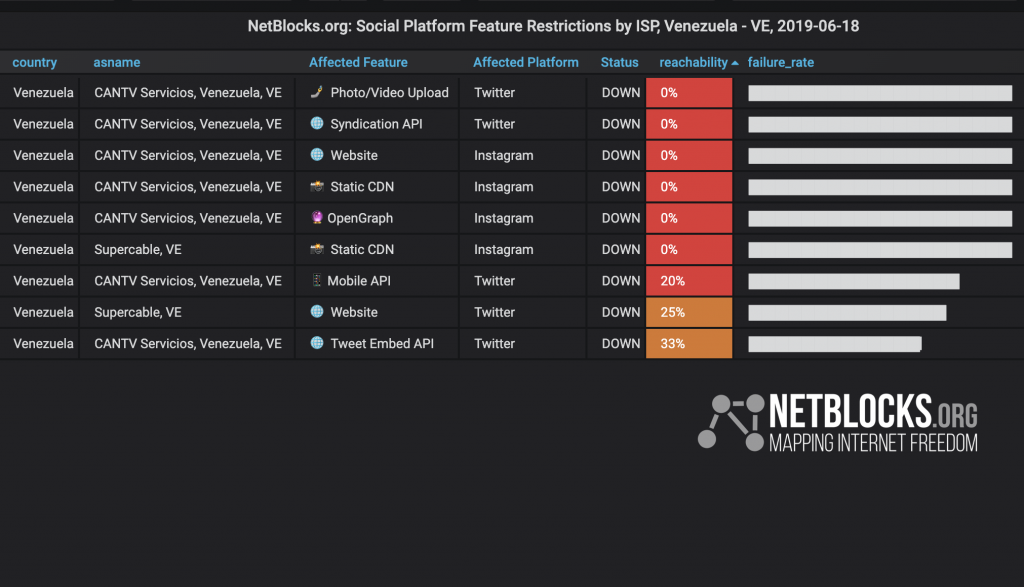Sort by the Affected Feature header
The image size is (1024, 587).
tap(358, 62)
